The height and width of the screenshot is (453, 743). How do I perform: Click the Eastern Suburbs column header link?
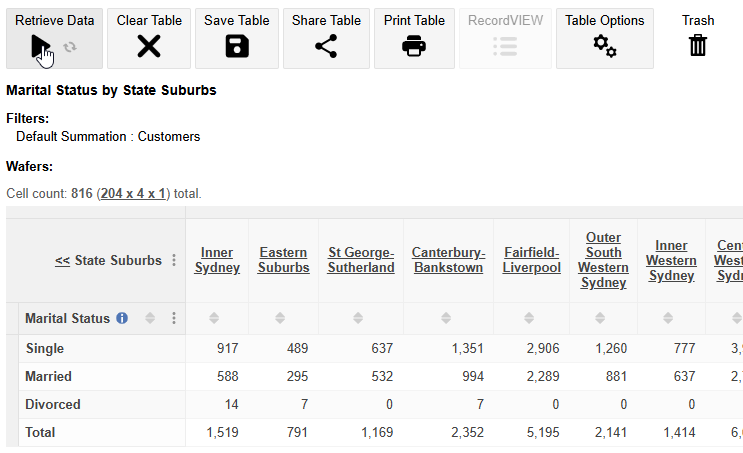[x=283, y=260]
